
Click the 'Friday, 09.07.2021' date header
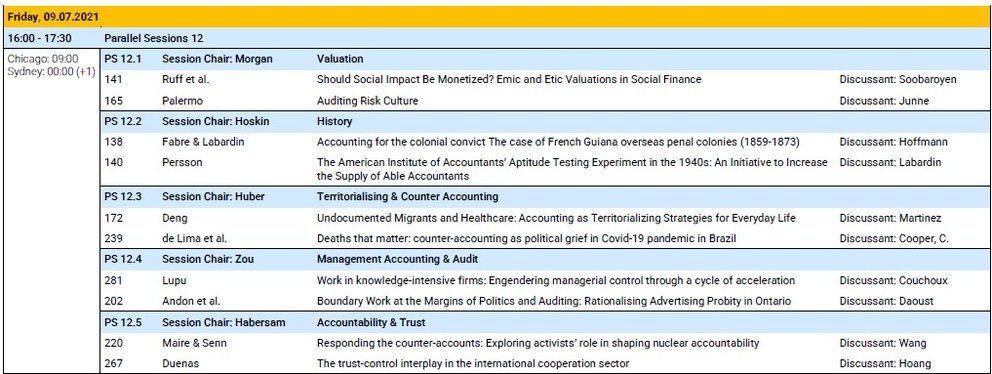coord(53,17)
